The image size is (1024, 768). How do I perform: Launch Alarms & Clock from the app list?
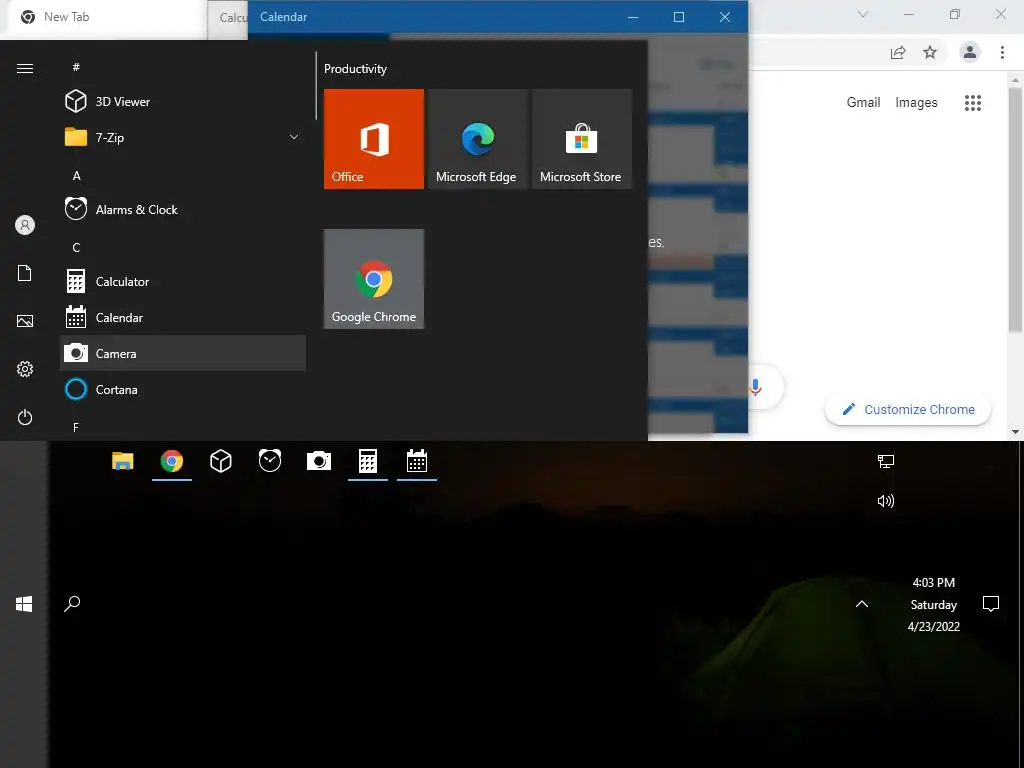[x=182, y=210]
